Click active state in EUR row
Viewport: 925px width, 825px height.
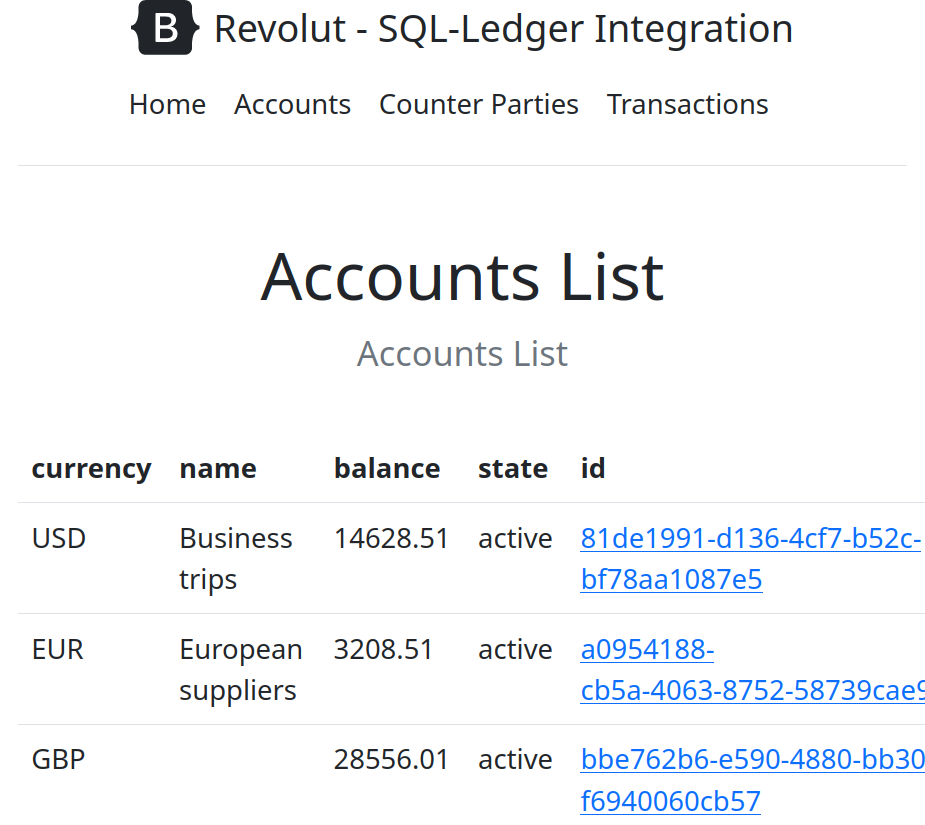point(515,649)
